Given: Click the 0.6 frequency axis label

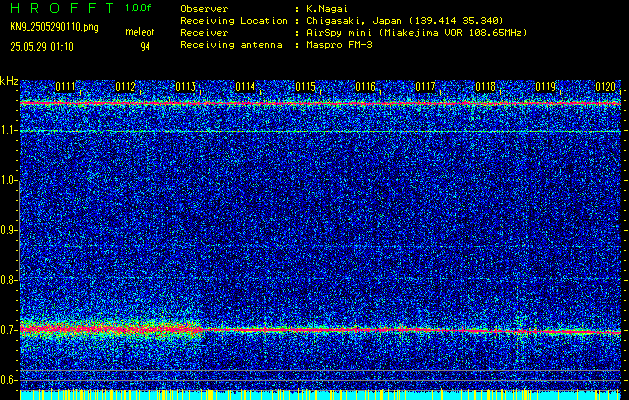Looking at the screenshot, I should [x=8, y=380].
